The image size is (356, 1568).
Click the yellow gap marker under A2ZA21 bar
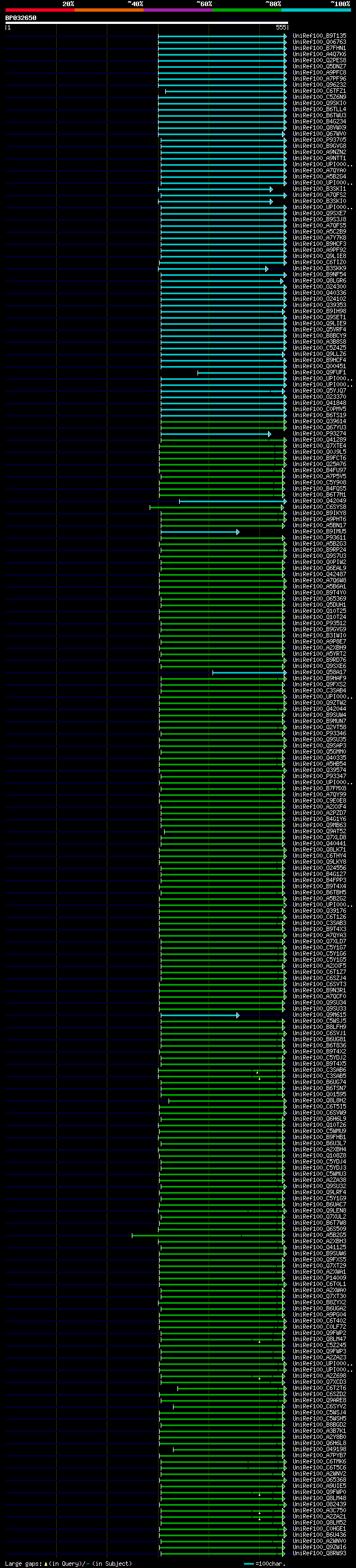259,1518
